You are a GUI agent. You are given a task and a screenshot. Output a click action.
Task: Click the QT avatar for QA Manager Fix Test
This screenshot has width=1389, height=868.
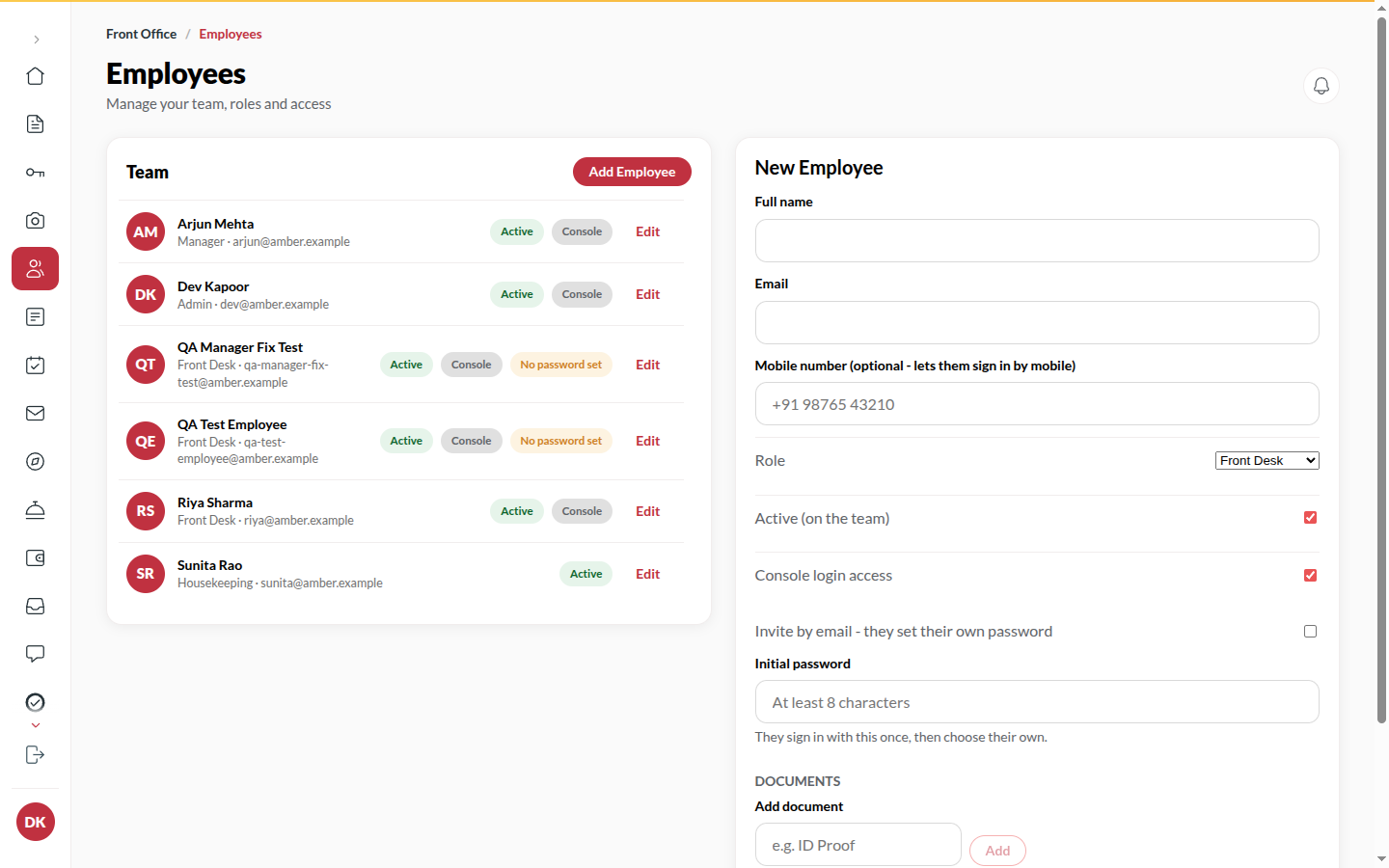click(146, 365)
